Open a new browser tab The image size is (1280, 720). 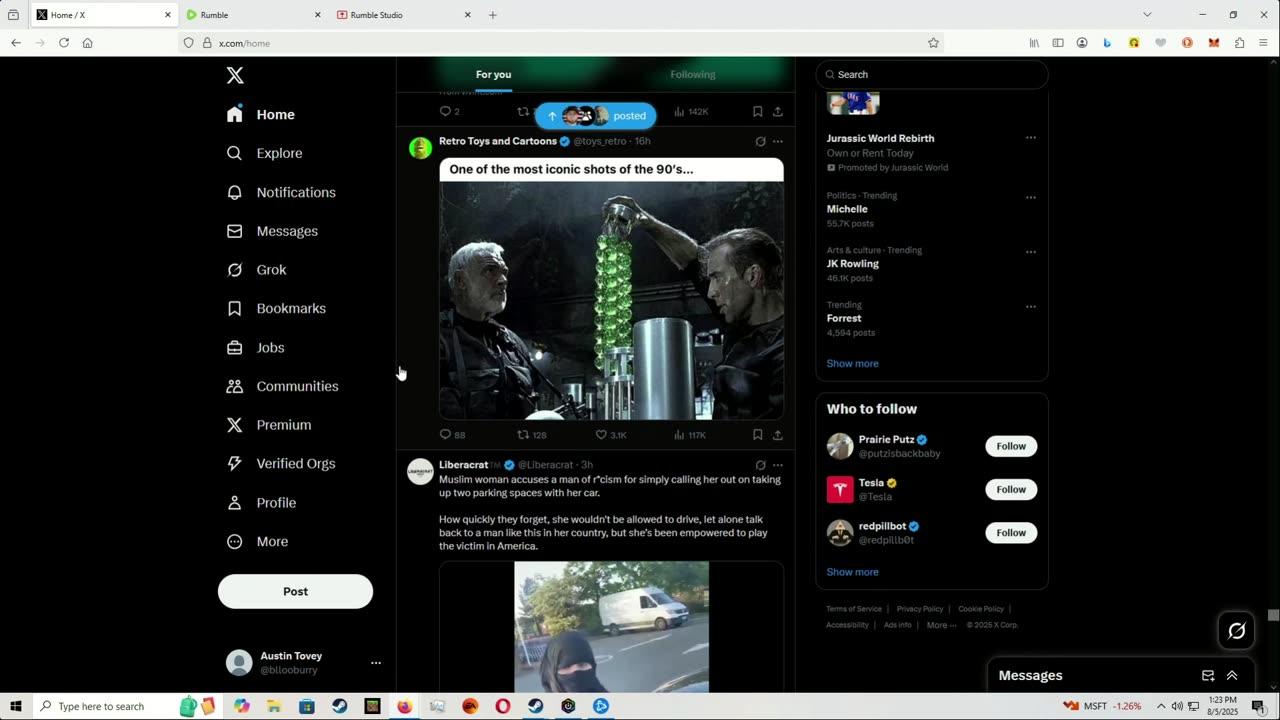pos(493,15)
